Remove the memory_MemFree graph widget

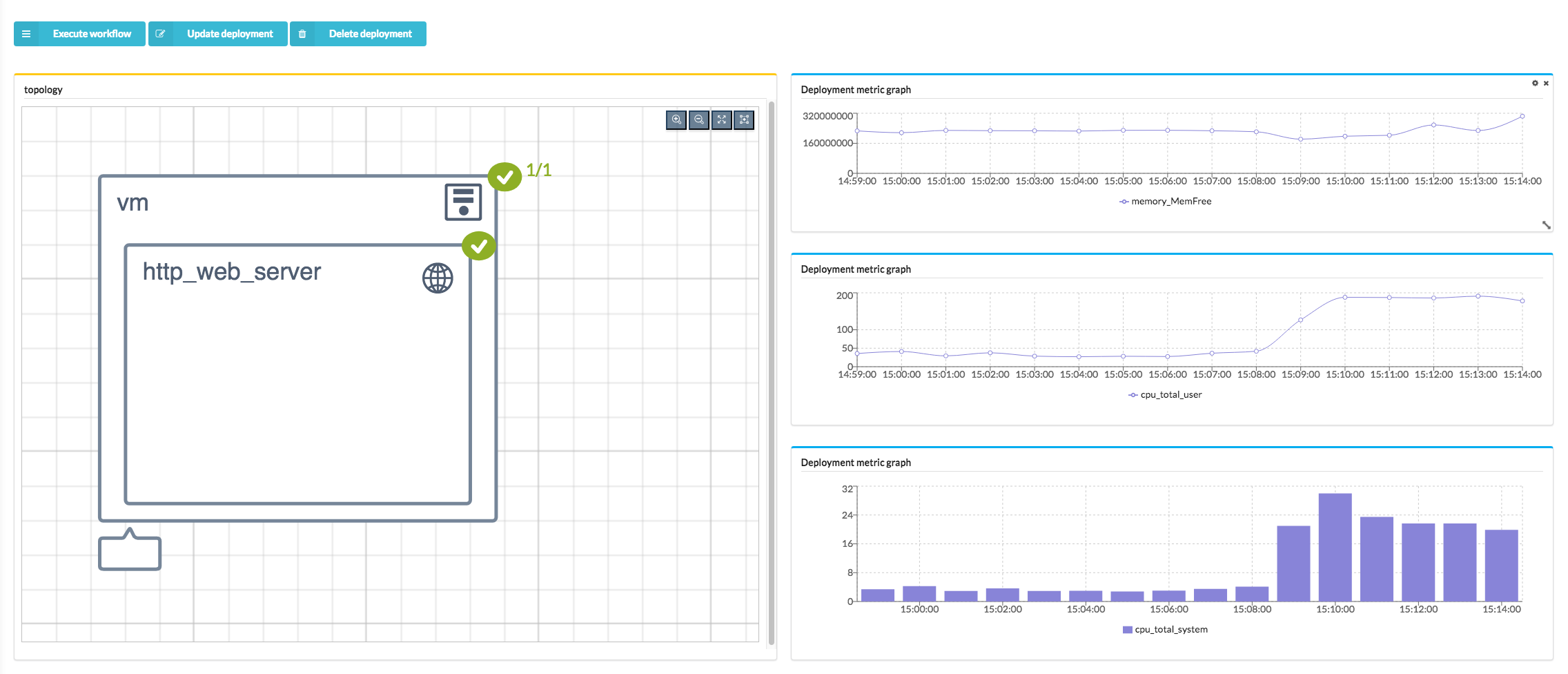tap(1546, 83)
